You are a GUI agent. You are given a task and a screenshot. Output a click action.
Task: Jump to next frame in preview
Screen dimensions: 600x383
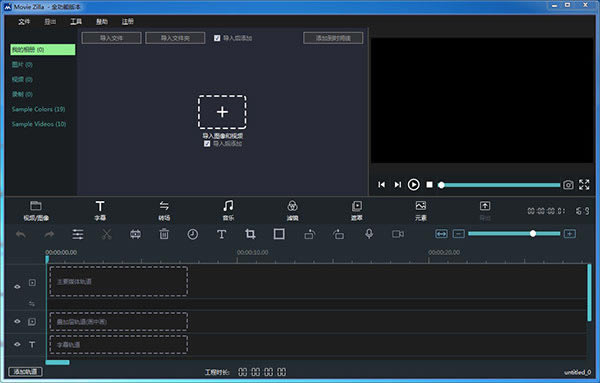coord(398,185)
